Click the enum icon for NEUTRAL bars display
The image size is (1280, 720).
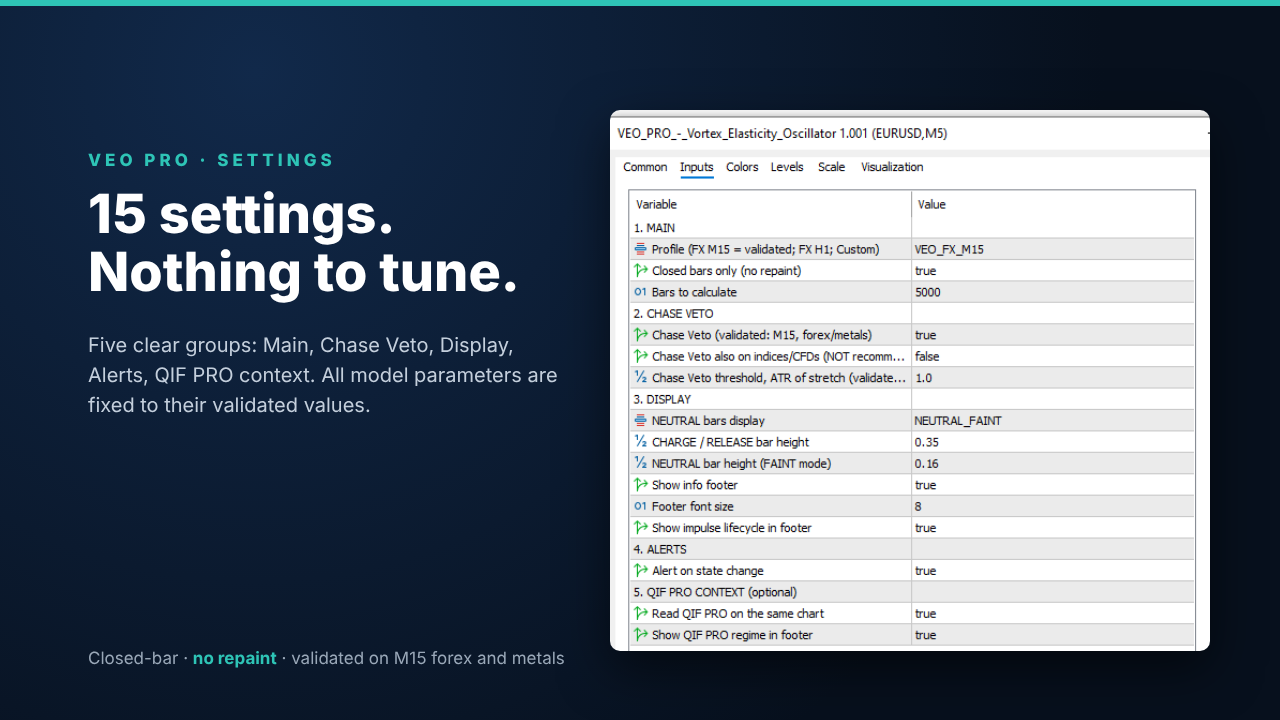pos(641,421)
